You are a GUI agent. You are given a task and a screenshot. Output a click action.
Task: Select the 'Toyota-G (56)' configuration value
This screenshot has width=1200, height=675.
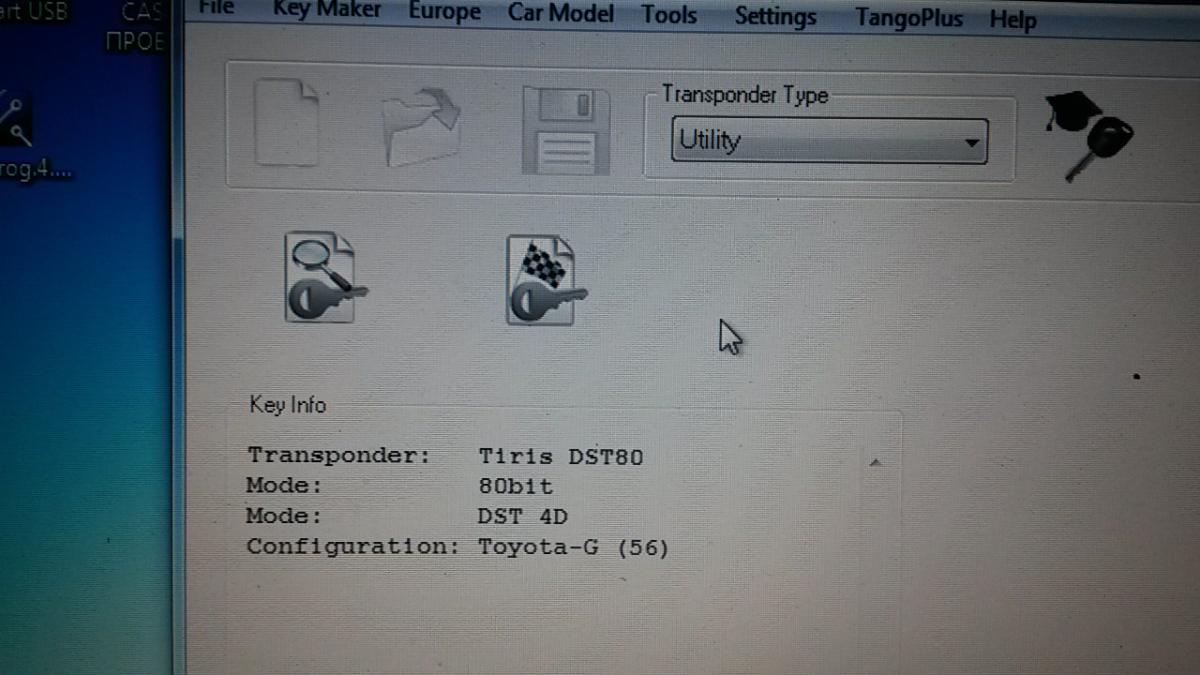pos(573,547)
